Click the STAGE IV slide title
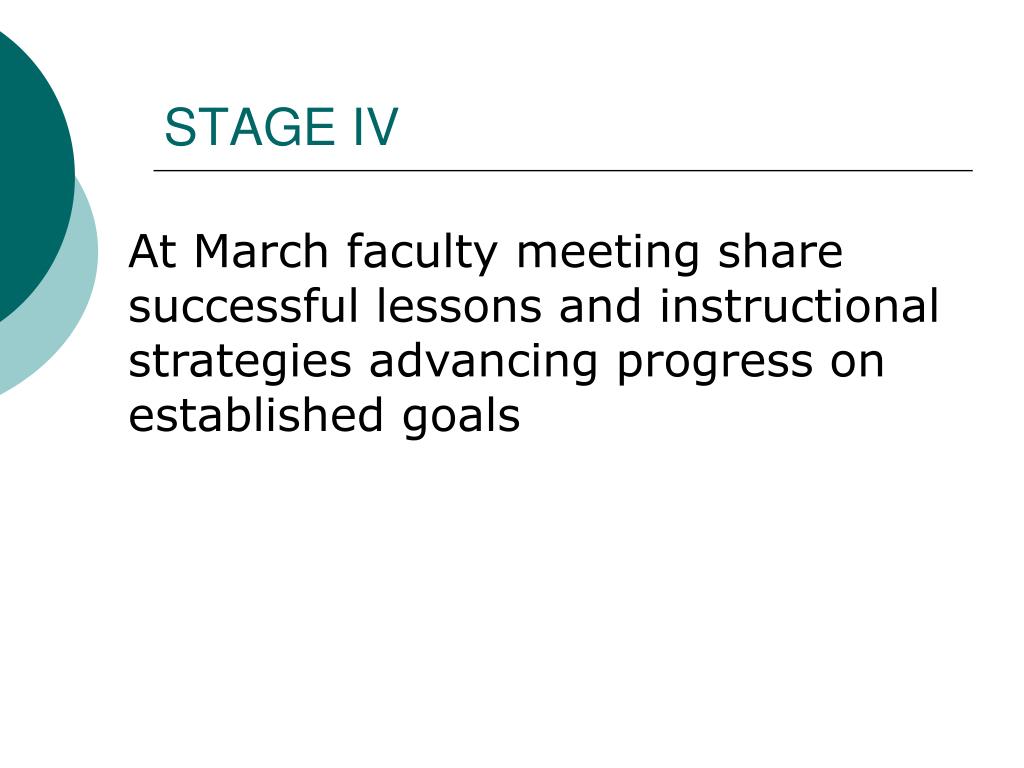 281,127
